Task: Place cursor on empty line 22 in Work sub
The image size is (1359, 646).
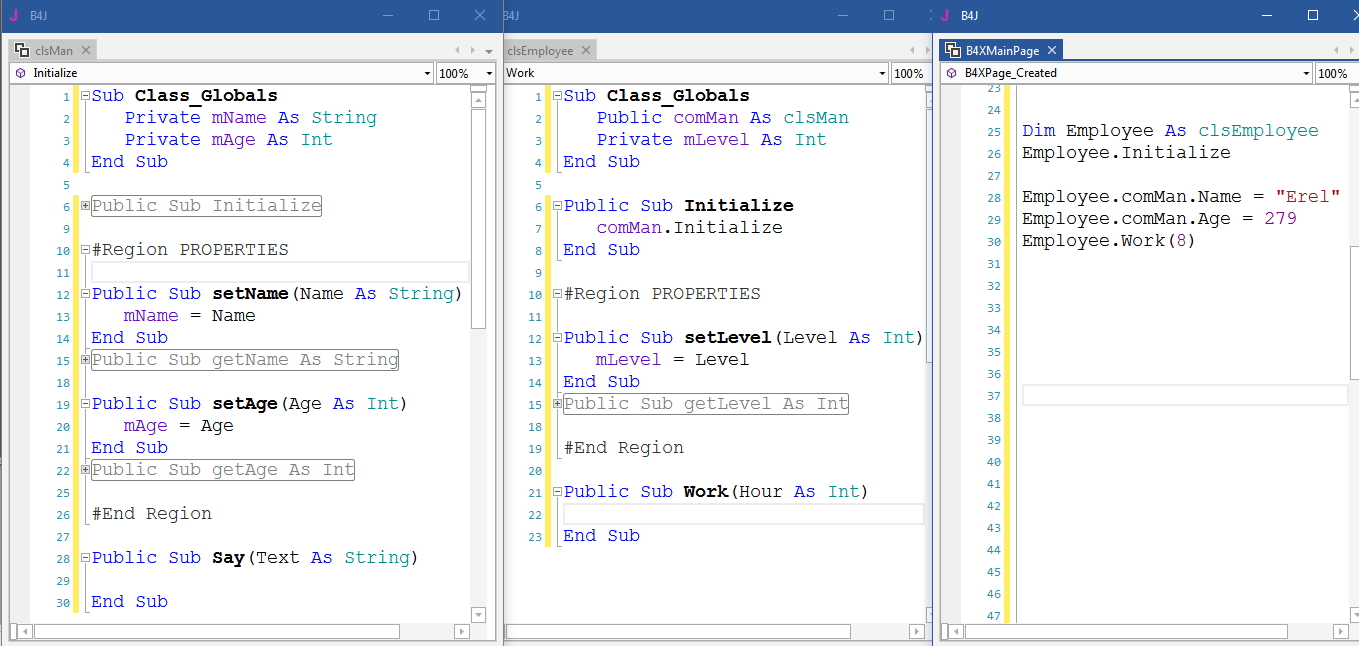Action: tap(743, 514)
